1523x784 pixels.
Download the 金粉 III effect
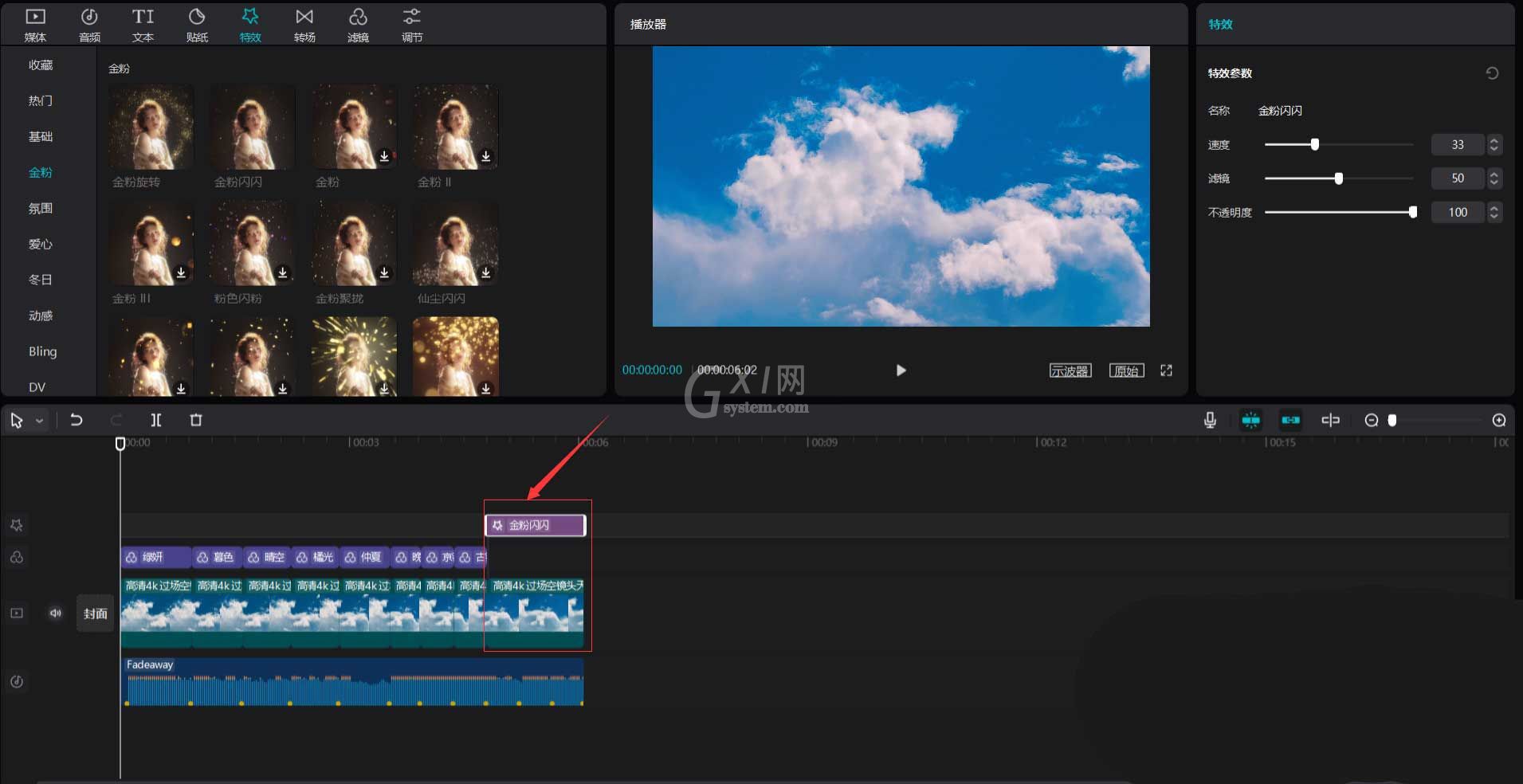[x=181, y=272]
